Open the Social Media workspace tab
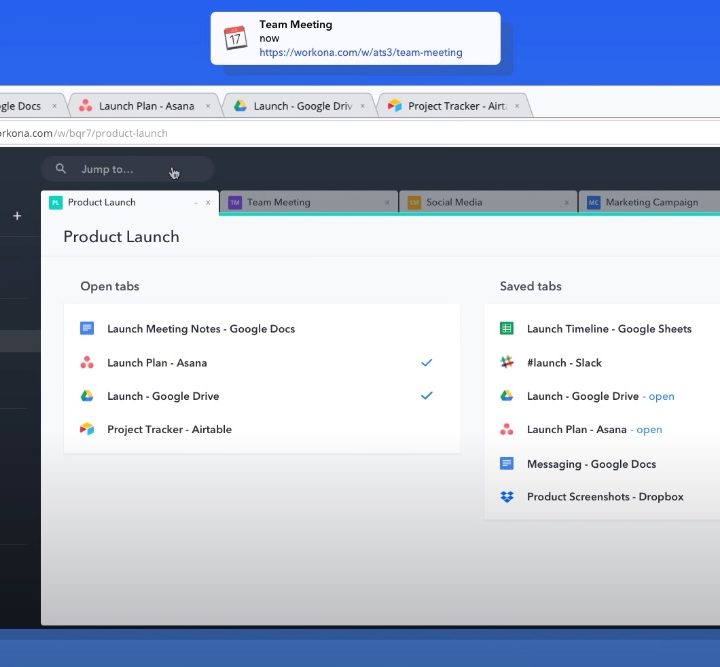 488,202
